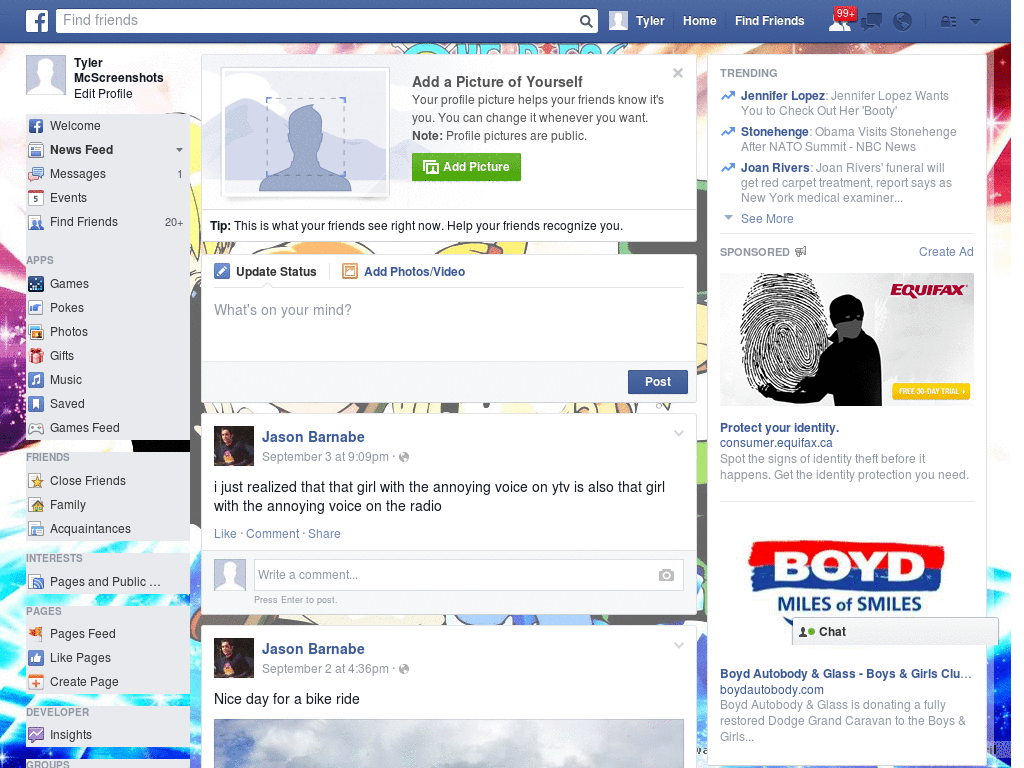Click the Games Feed controller icon
This screenshot has width=1024, height=768.
click(36, 428)
